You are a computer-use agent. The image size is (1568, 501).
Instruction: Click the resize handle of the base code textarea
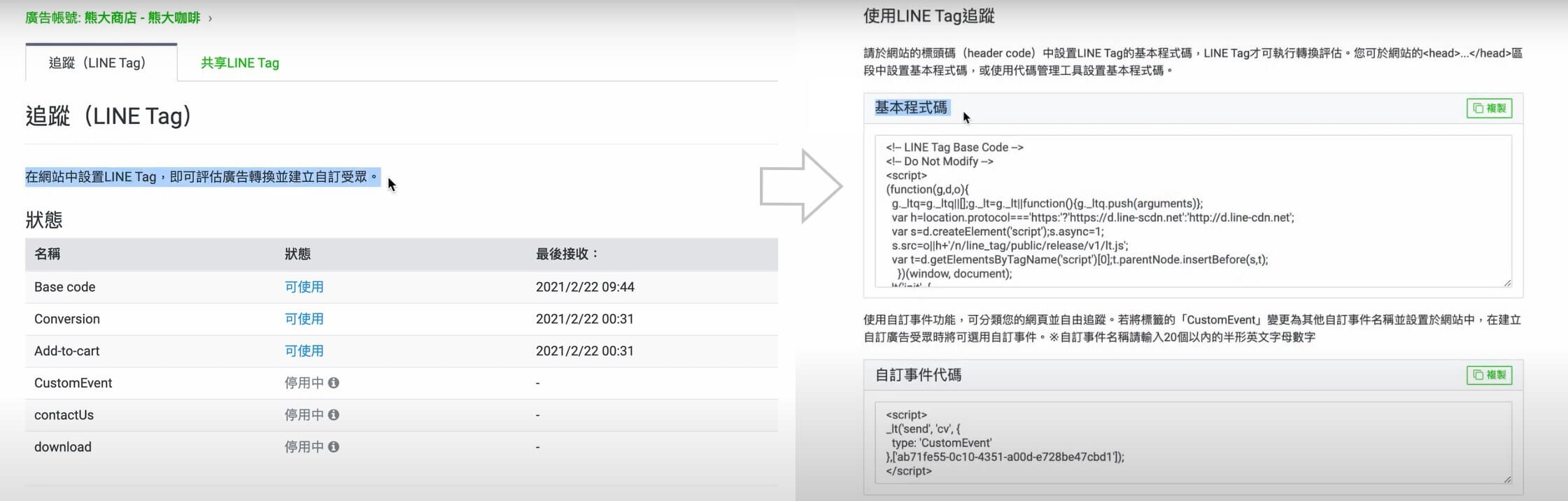point(1506,282)
